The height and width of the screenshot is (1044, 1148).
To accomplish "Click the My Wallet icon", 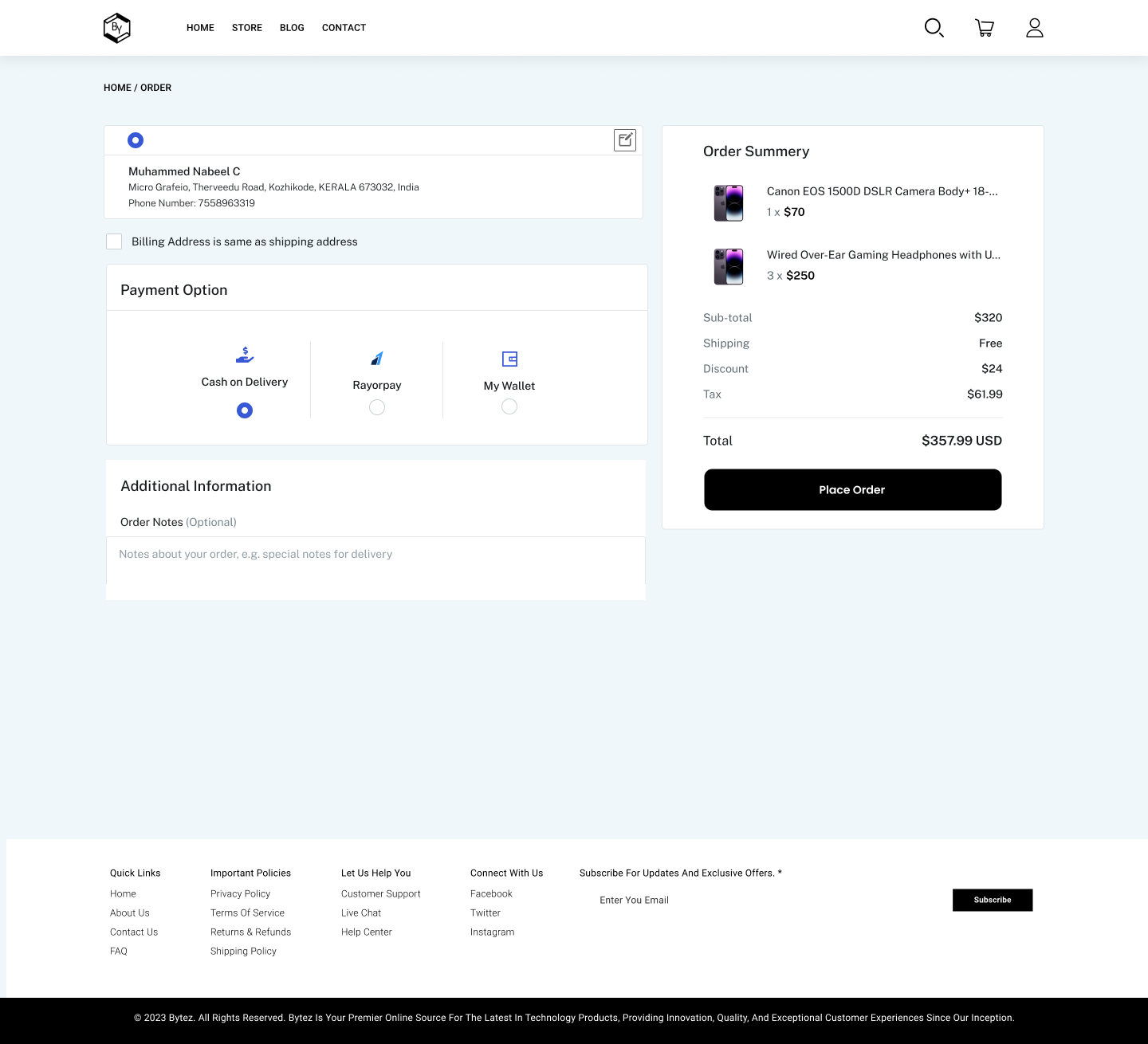I will [x=509, y=359].
